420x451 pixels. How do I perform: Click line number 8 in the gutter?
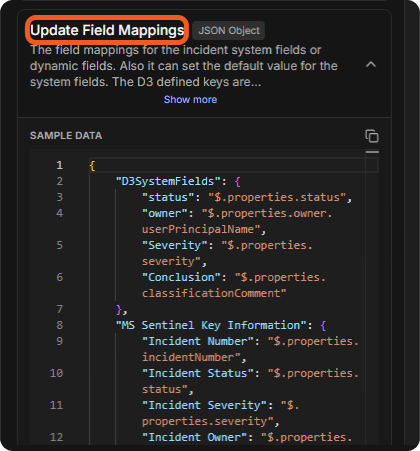59,325
